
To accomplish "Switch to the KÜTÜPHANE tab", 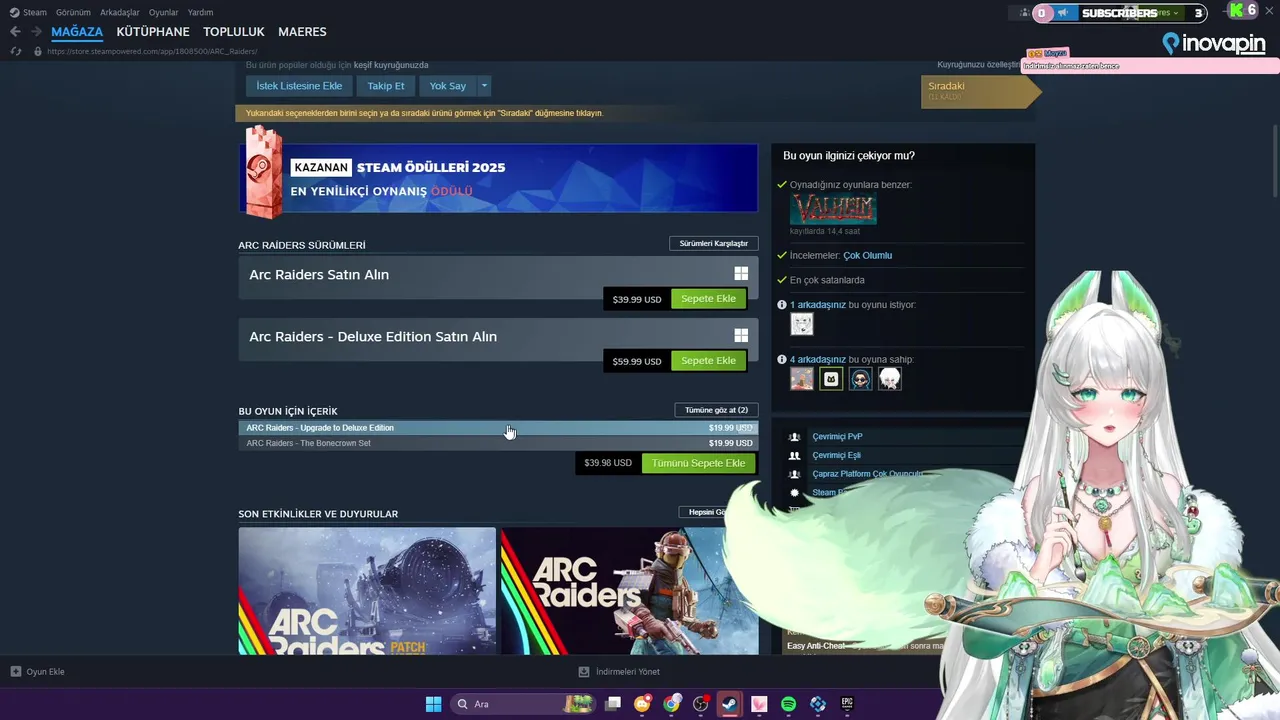I will point(153,32).
